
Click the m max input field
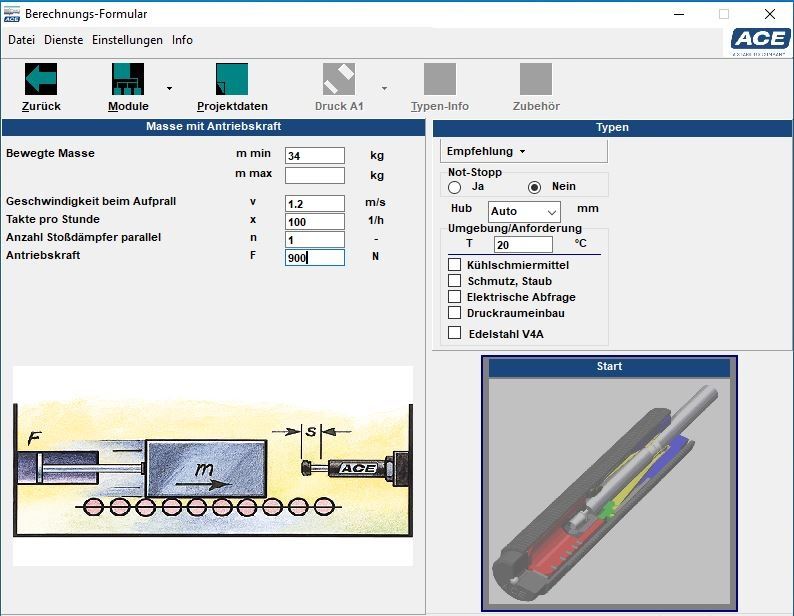click(314, 175)
